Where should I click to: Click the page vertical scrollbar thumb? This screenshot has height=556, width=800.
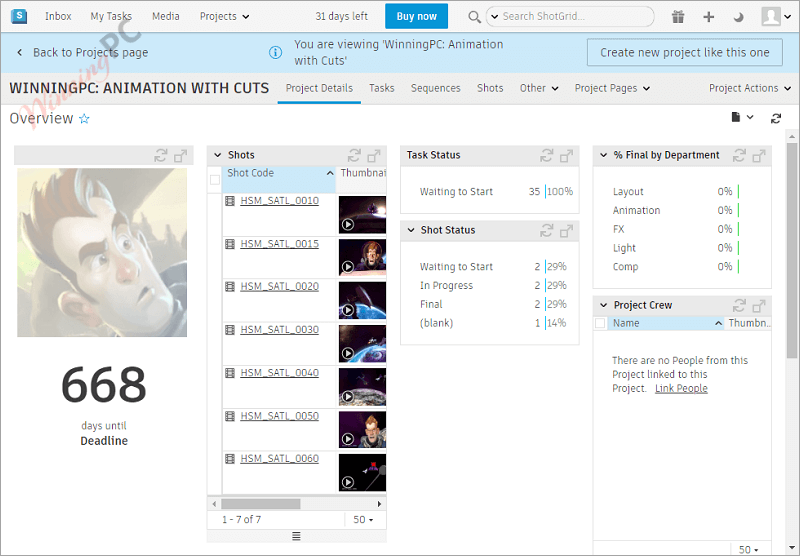(792, 250)
